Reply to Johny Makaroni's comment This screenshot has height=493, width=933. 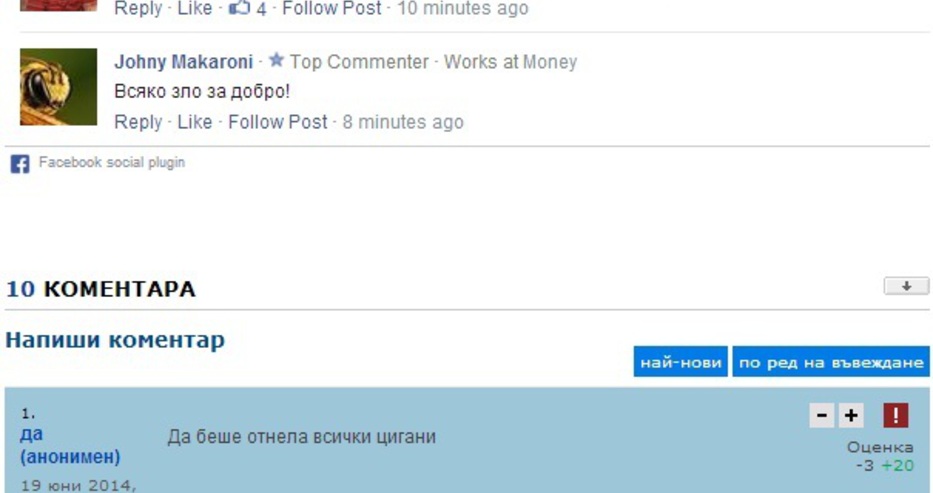point(138,122)
